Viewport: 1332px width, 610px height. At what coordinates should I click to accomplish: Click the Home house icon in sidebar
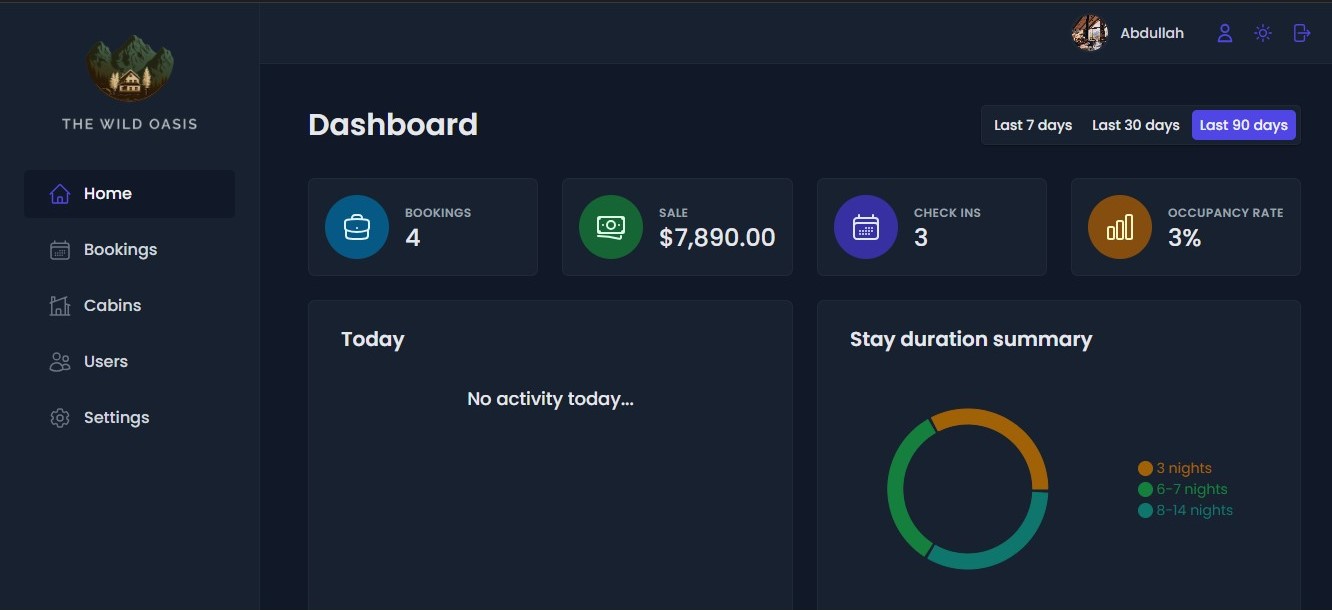click(x=60, y=194)
